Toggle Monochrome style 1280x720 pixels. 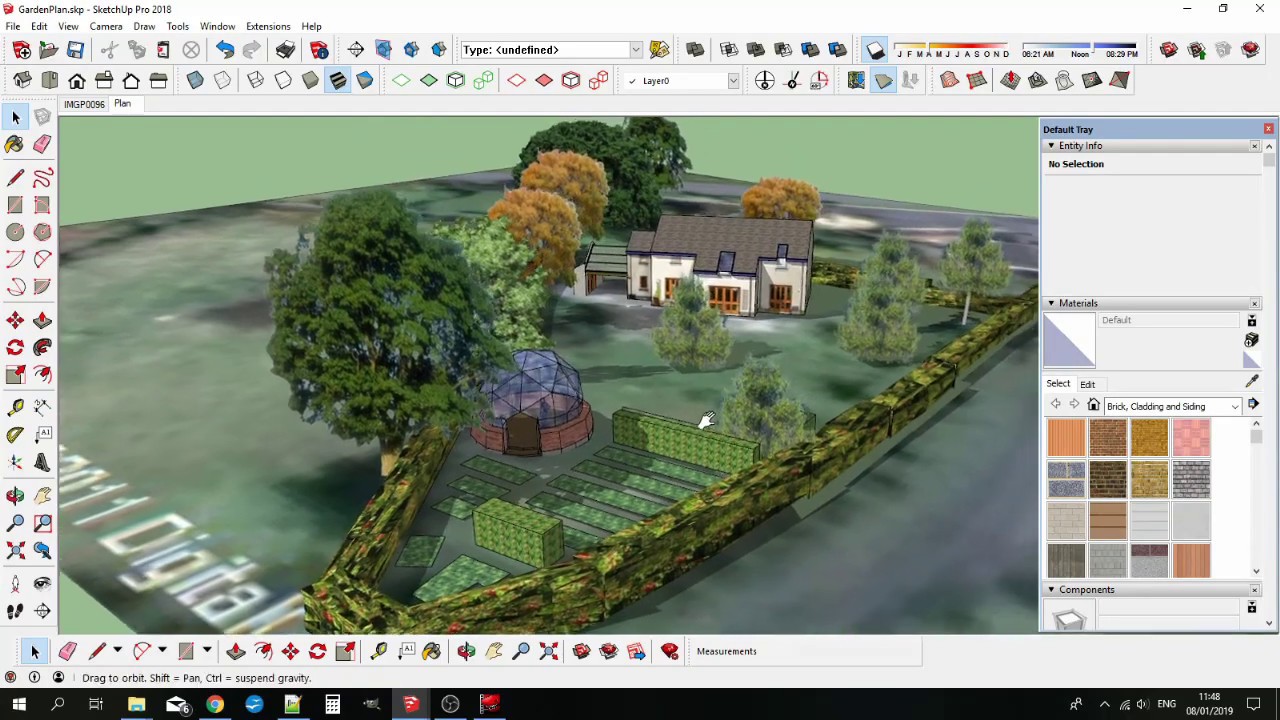pos(365,81)
